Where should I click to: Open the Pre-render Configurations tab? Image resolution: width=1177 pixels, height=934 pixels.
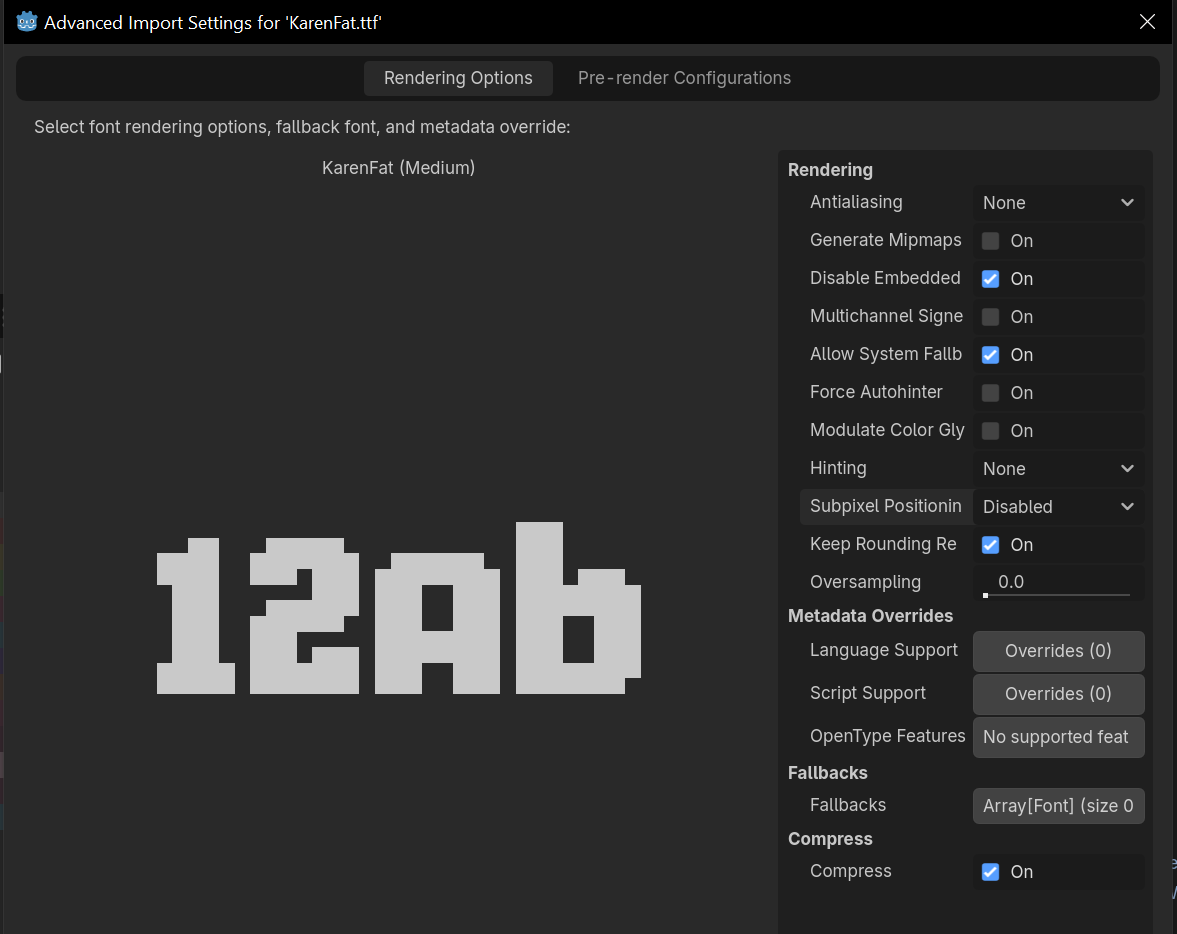tap(684, 78)
